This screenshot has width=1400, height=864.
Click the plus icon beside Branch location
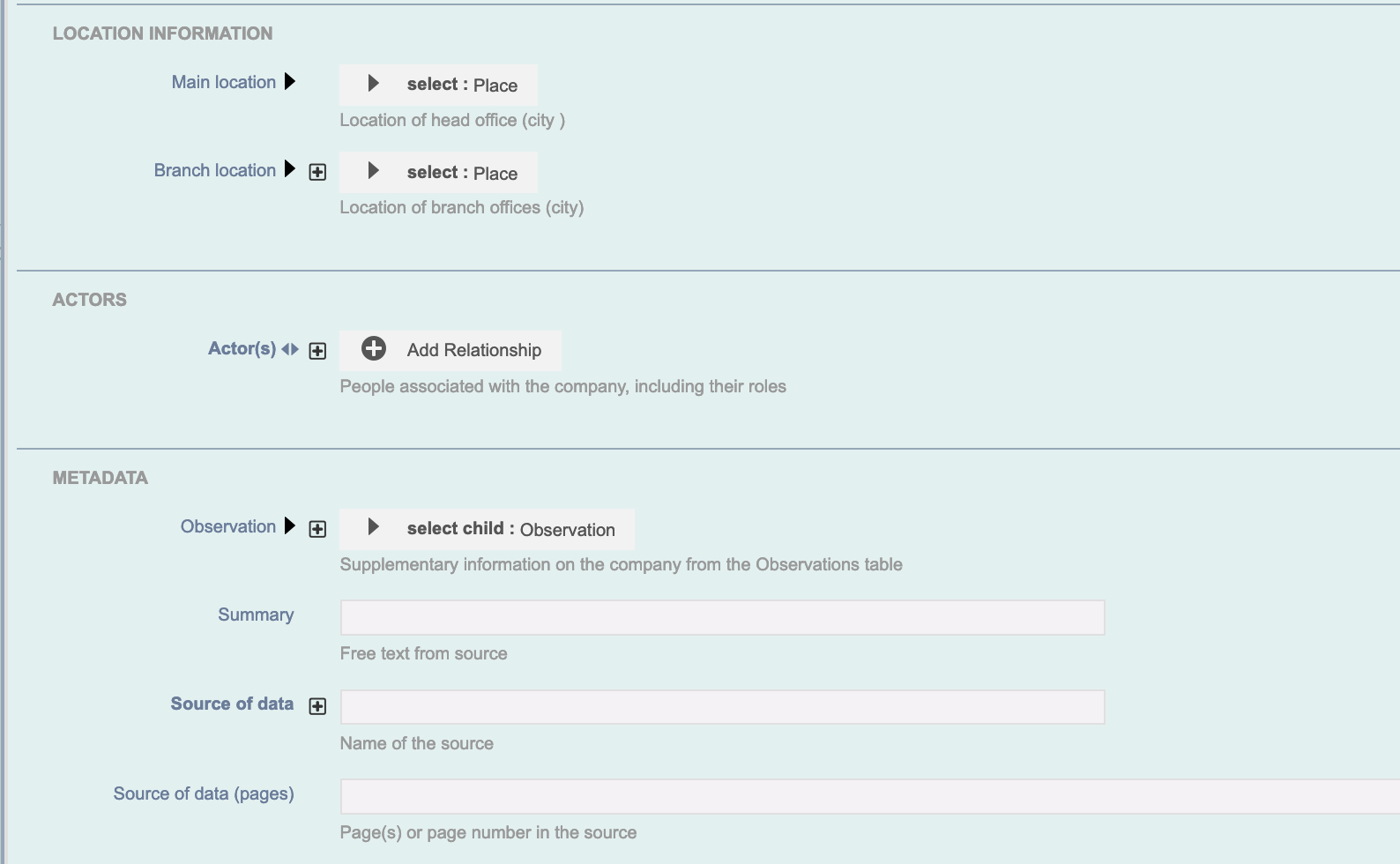(x=317, y=172)
